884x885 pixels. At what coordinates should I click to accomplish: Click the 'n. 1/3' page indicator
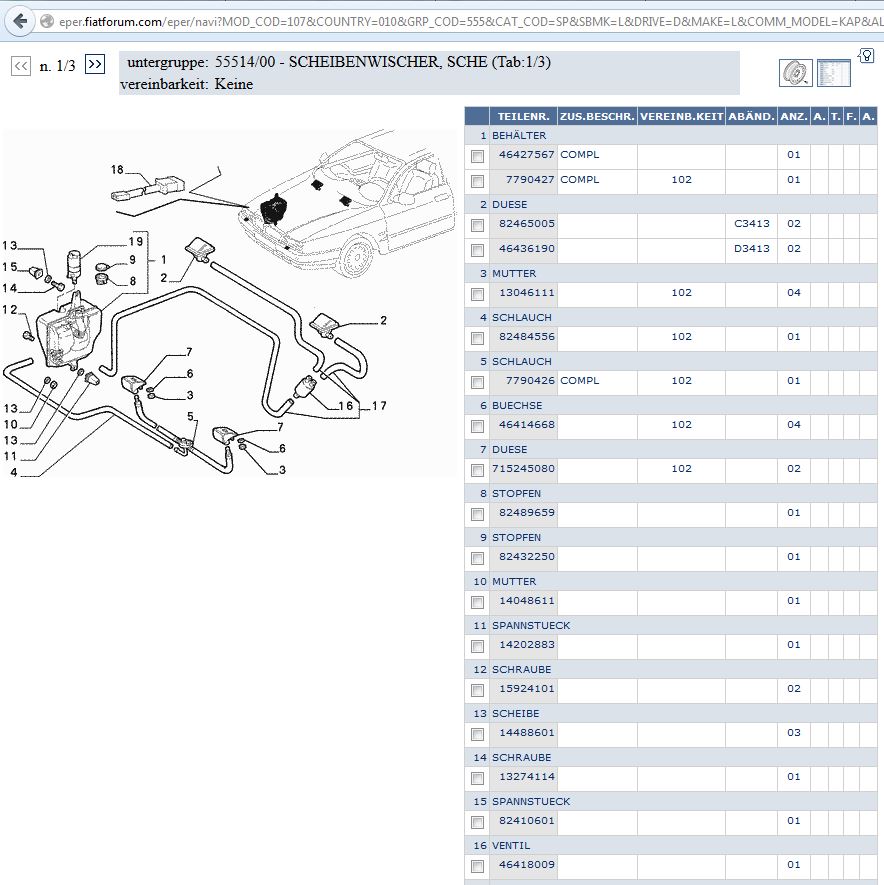(58, 66)
